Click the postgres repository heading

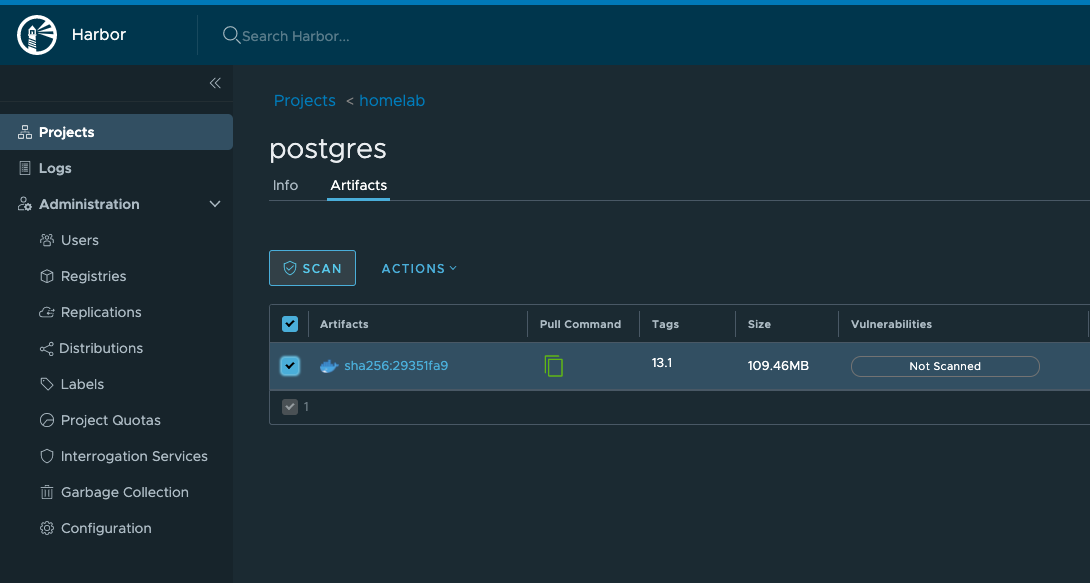pos(327,149)
